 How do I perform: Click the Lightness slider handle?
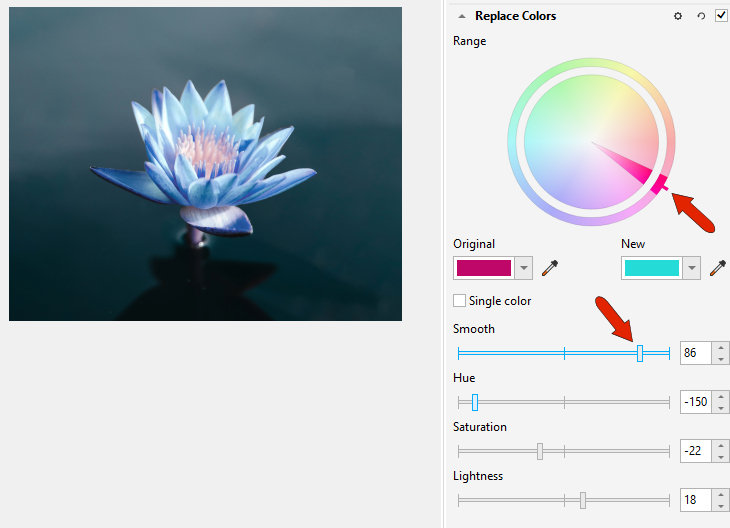582,501
